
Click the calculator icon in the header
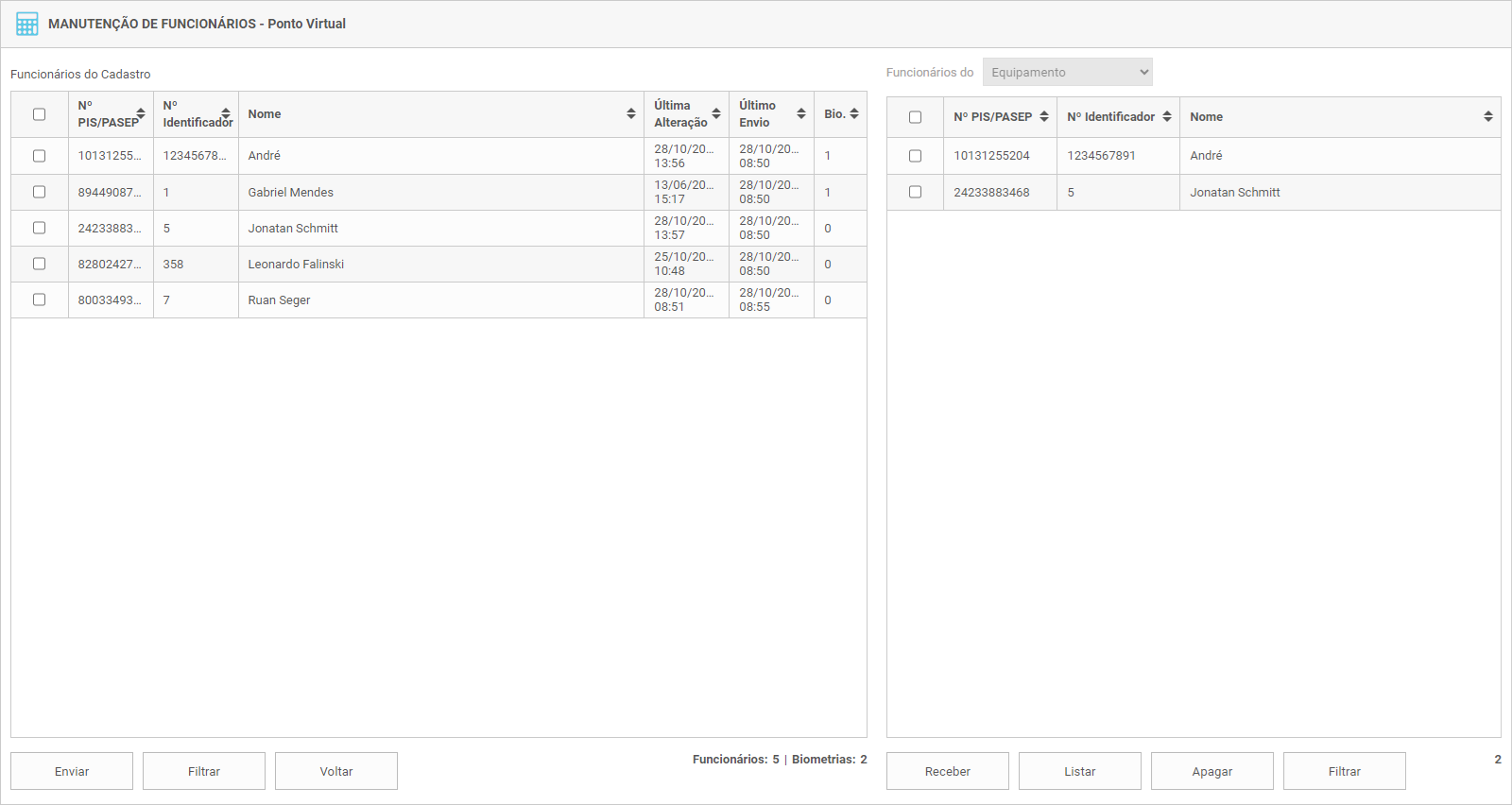click(27, 24)
